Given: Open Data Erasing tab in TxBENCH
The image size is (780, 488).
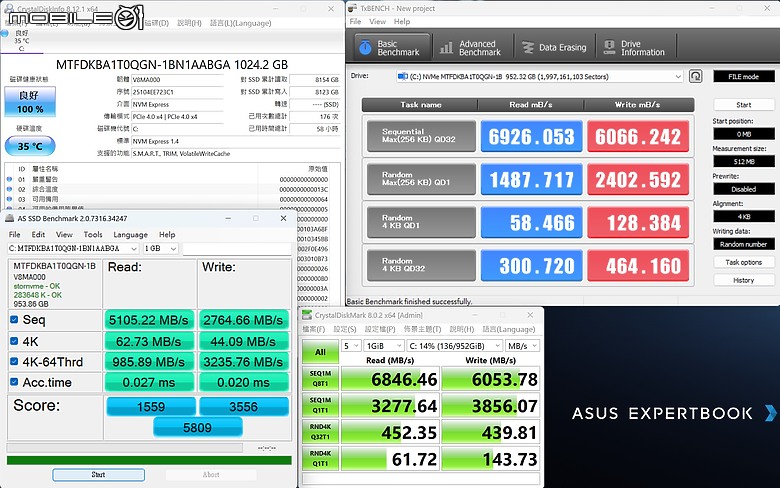Looking at the screenshot, I should pyautogui.click(x=554, y=47).
